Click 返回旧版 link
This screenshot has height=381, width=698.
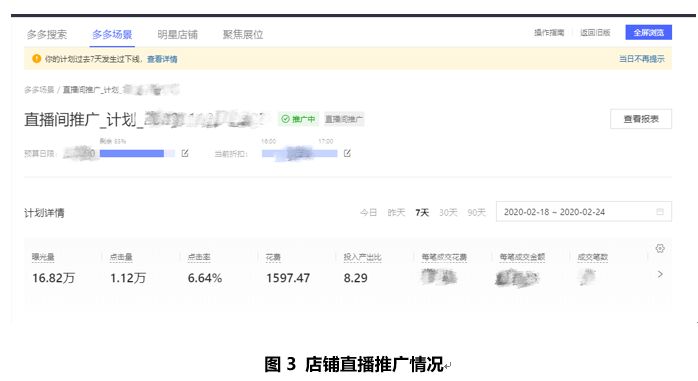point(595,32)
